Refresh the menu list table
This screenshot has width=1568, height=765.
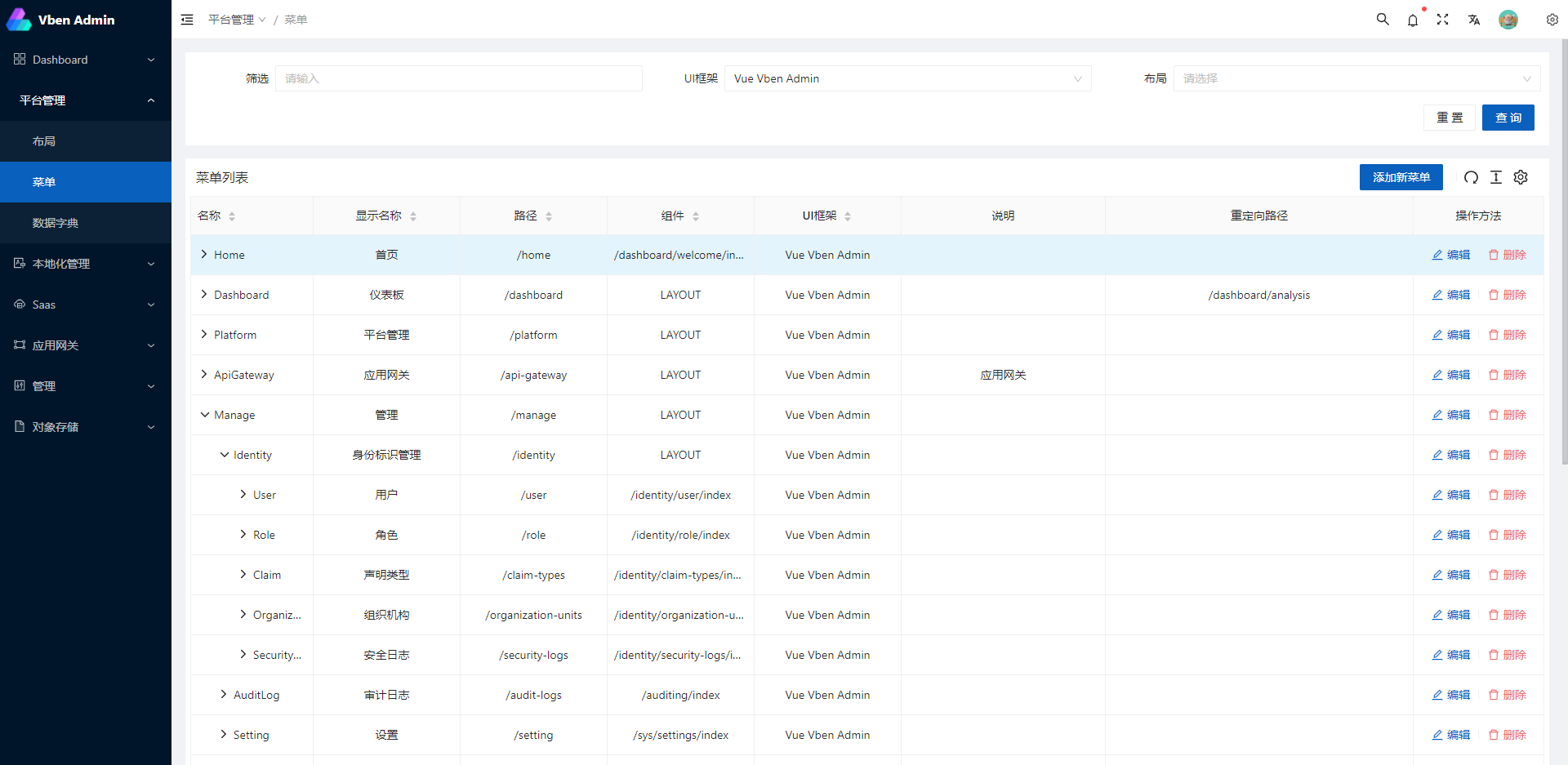[1471, 177]
